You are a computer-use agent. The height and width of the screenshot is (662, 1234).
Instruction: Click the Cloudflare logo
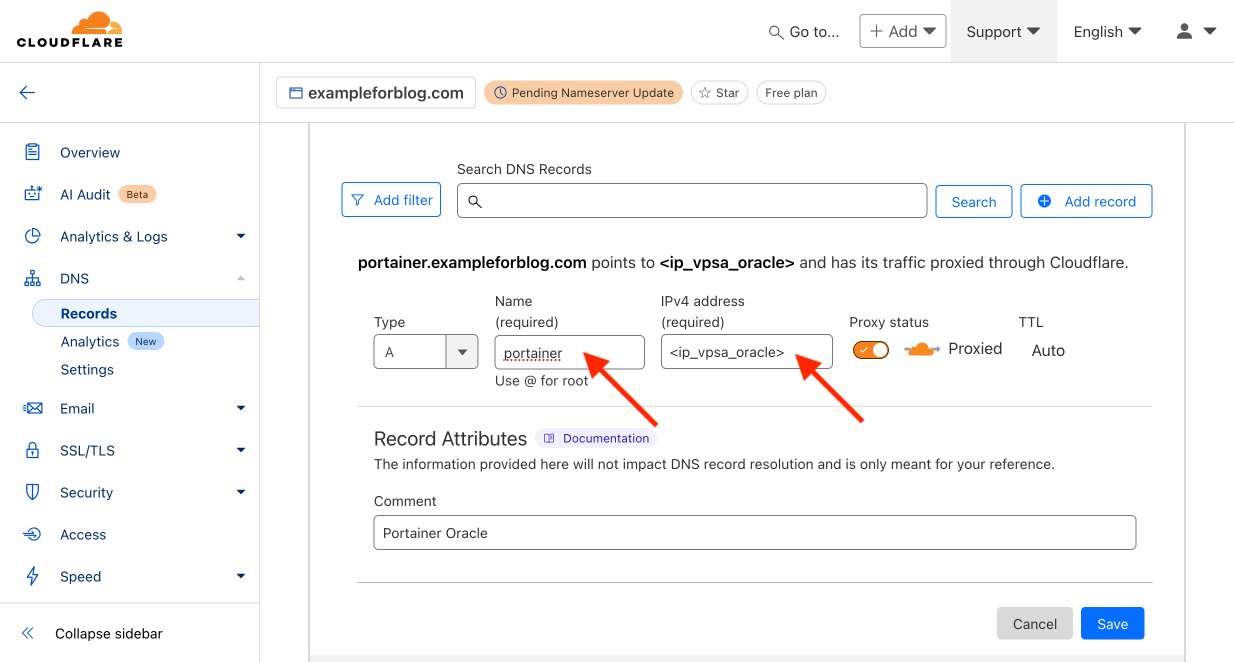click(69, 30)
